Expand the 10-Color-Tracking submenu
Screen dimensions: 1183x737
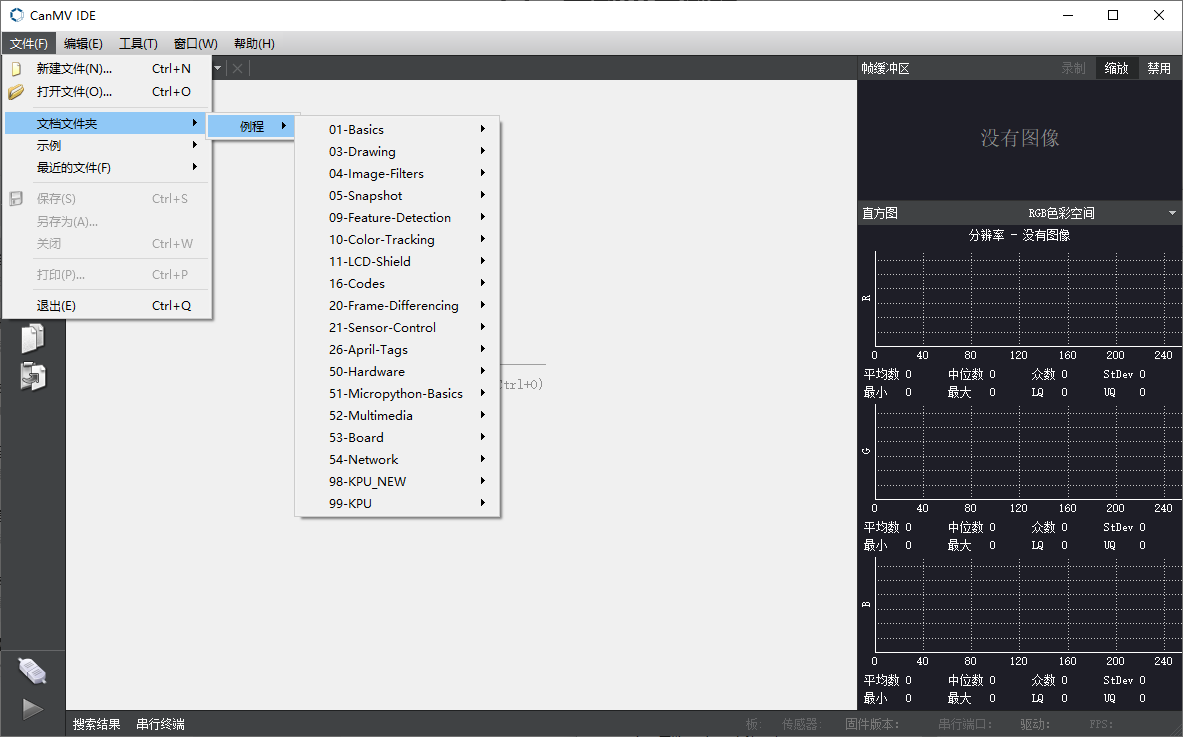point(398,239)
